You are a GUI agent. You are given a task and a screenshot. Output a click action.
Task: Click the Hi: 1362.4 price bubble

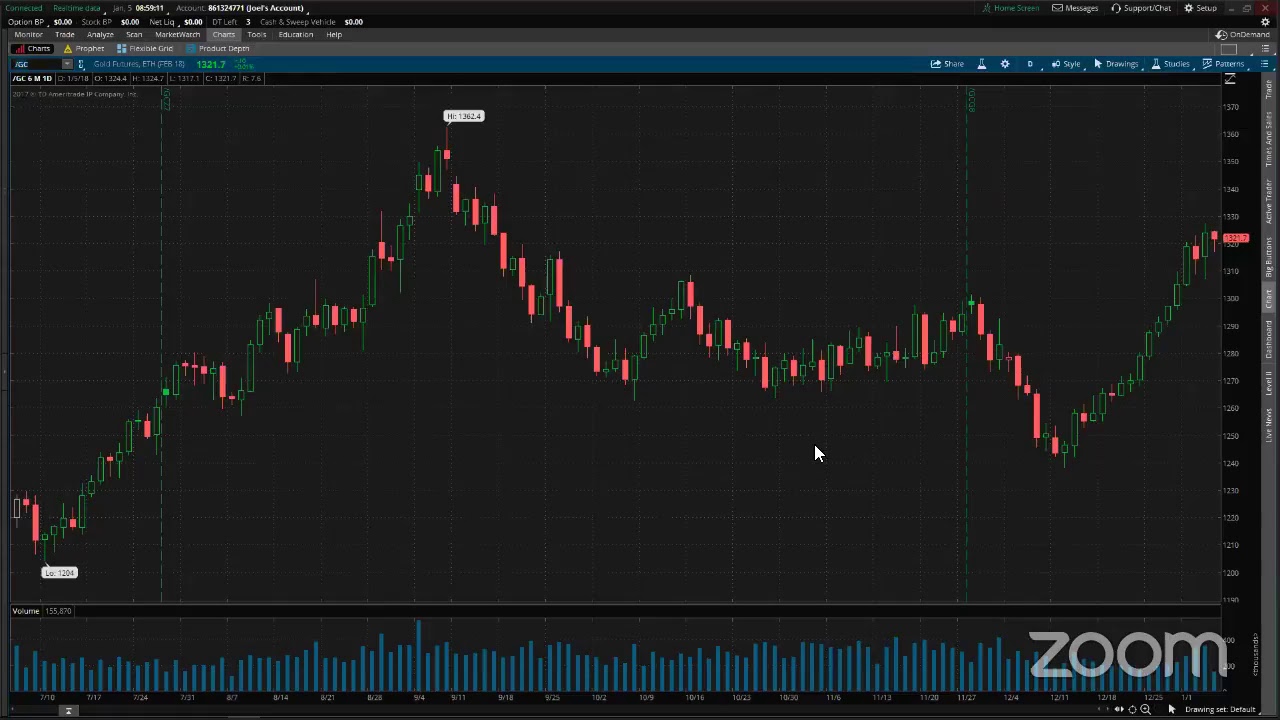[464, 116]
